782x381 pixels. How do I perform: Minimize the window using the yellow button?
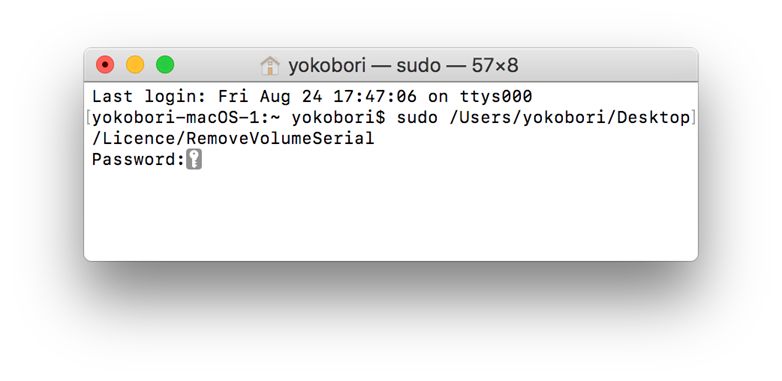pos(135,65)
